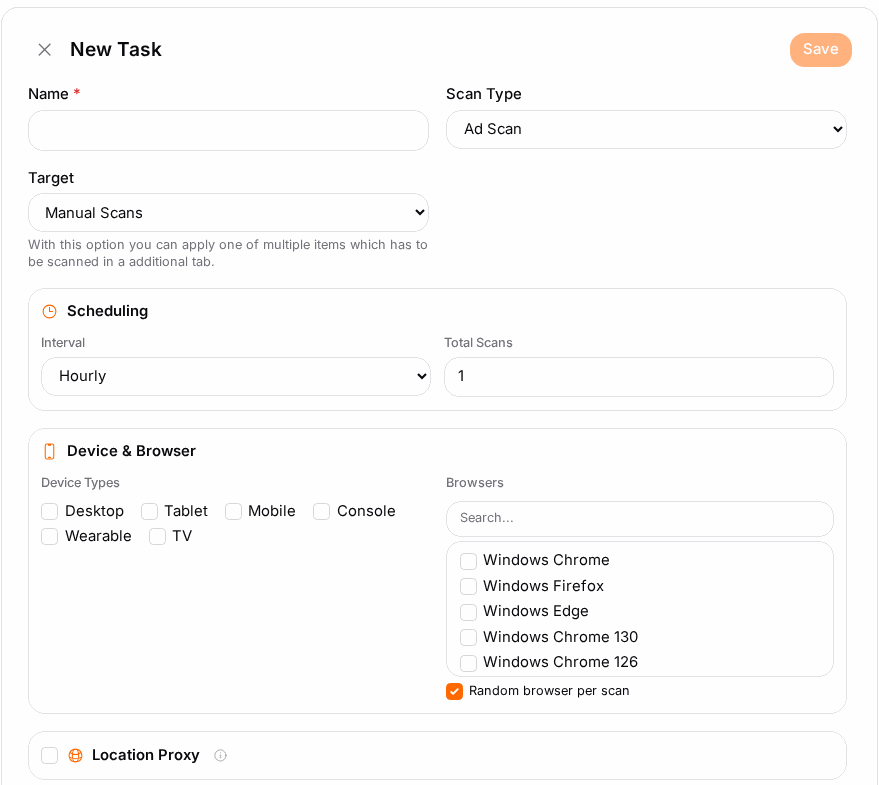Viewport: 879px width, 785px height.
Task: Open the Target dropdown showing Manual Scans
Action: pos(228,213)
